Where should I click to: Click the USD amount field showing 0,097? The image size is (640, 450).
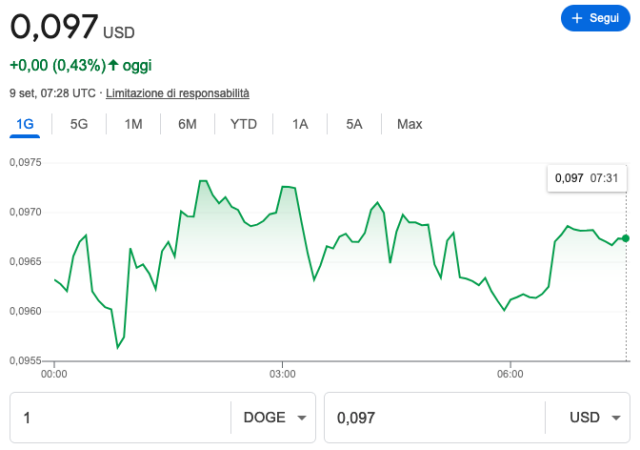(435, 418)
